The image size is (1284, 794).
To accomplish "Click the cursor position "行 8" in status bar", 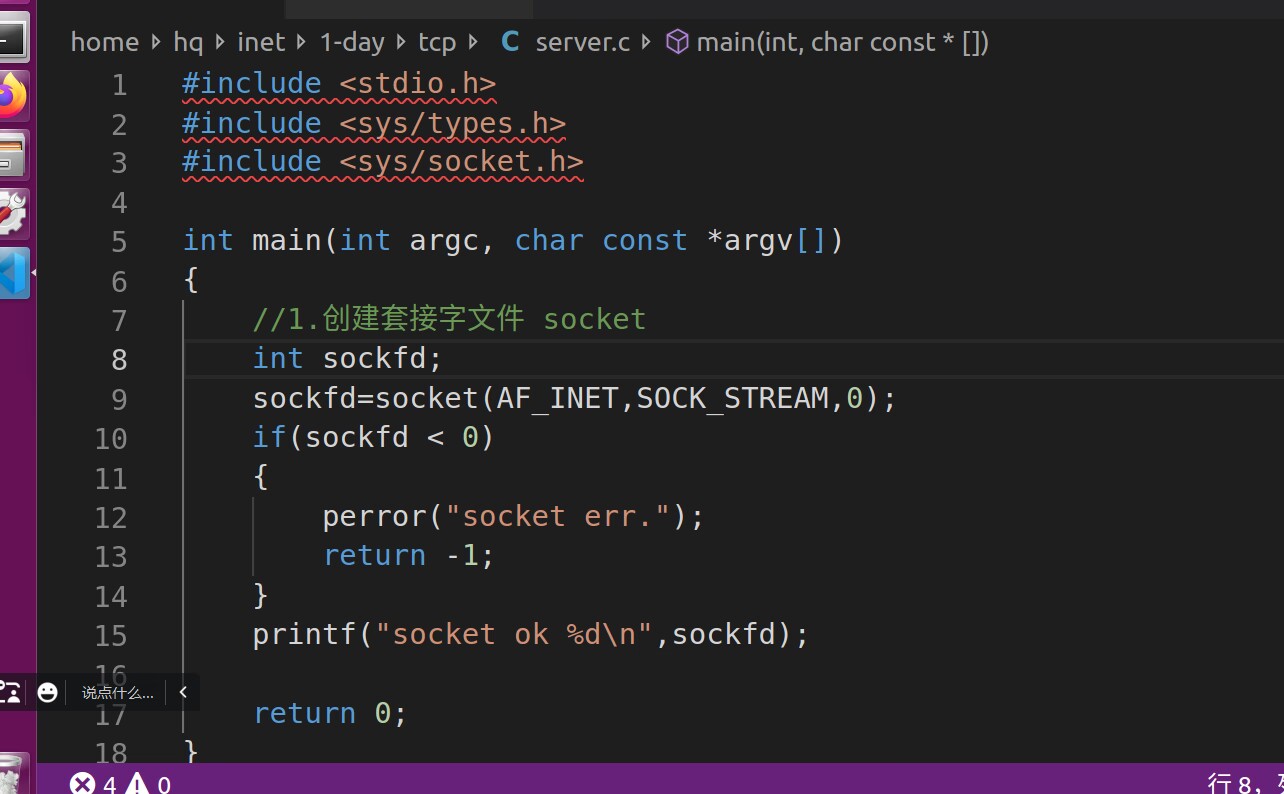I will 1230,784.
